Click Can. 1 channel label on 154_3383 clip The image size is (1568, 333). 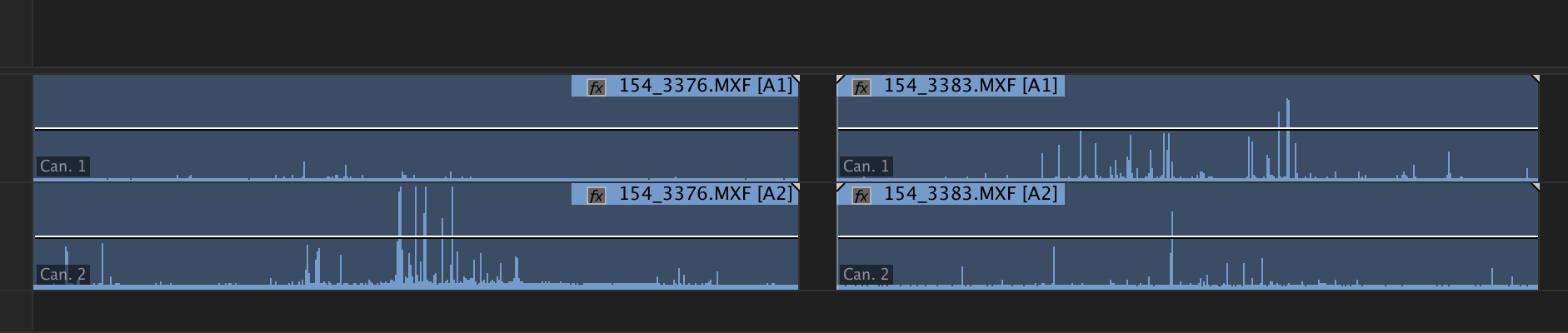tap(866, 166)
